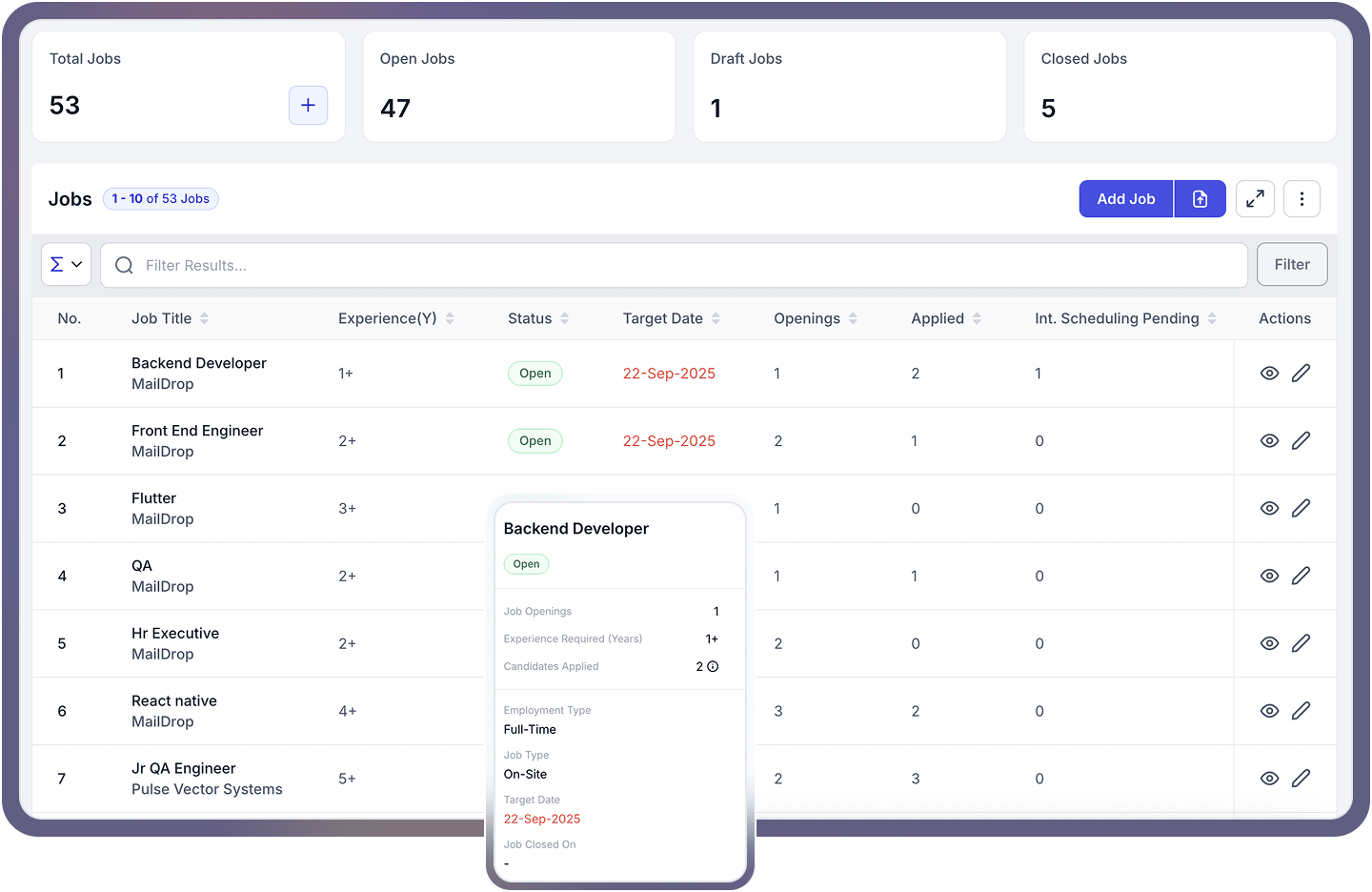View the QA job details via eye icon

[x=1269, y=576]
